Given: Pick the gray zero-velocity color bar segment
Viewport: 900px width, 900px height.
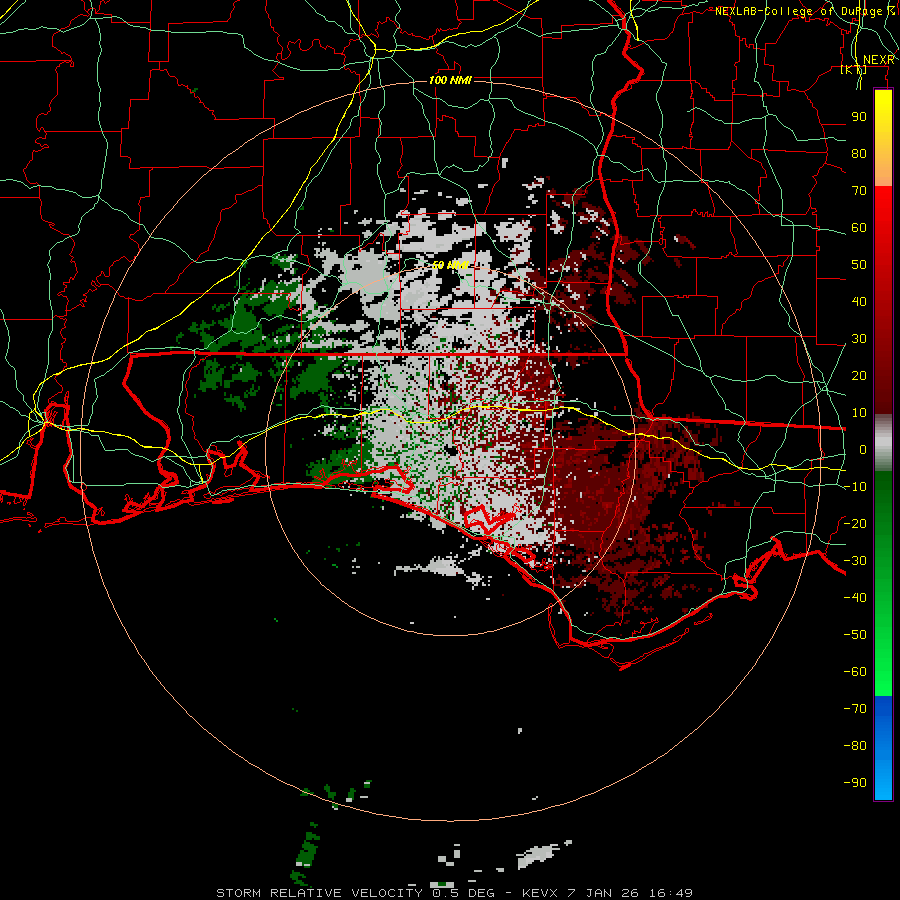Looking at the screenshot, I should pyautogui.click(x=883, y=445).
